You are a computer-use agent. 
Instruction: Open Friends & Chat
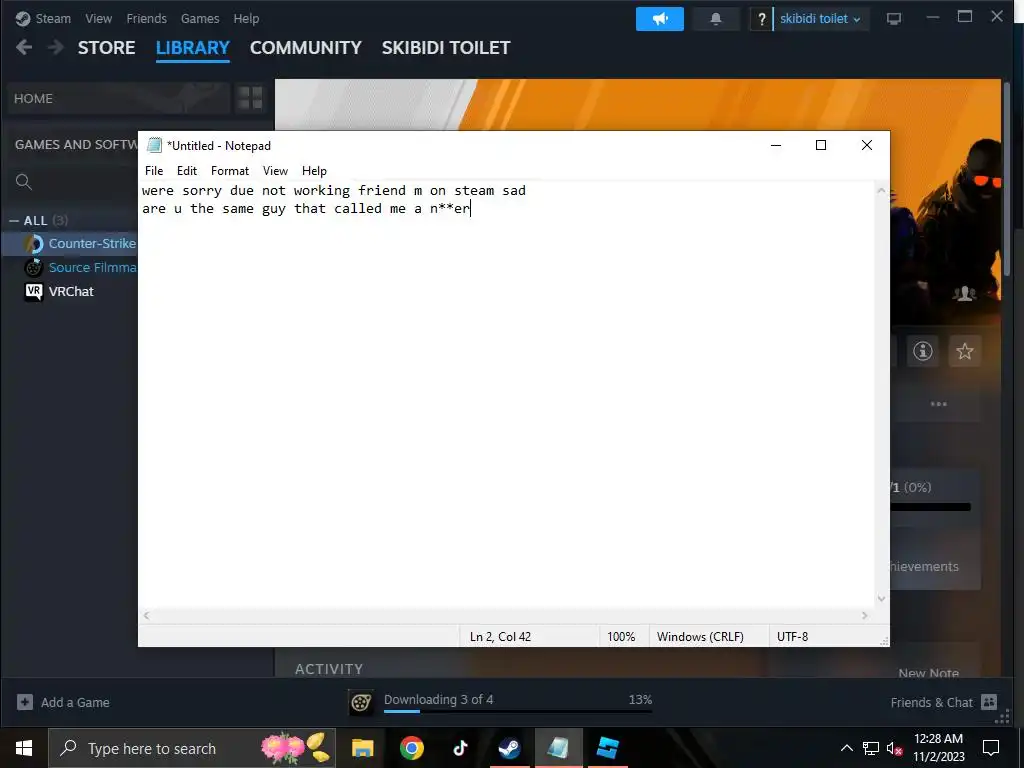pyautogui.click(x=932, y=703)
